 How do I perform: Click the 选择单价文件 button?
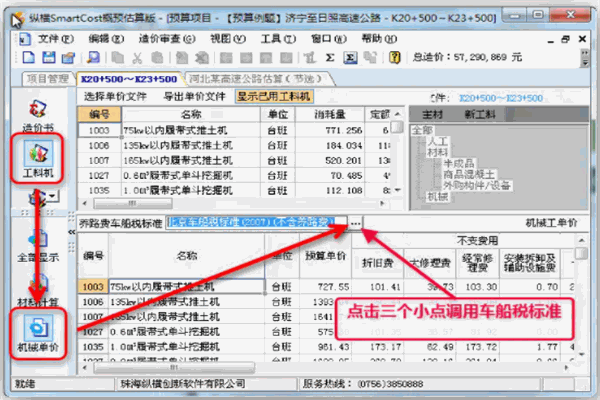[115, 96]
